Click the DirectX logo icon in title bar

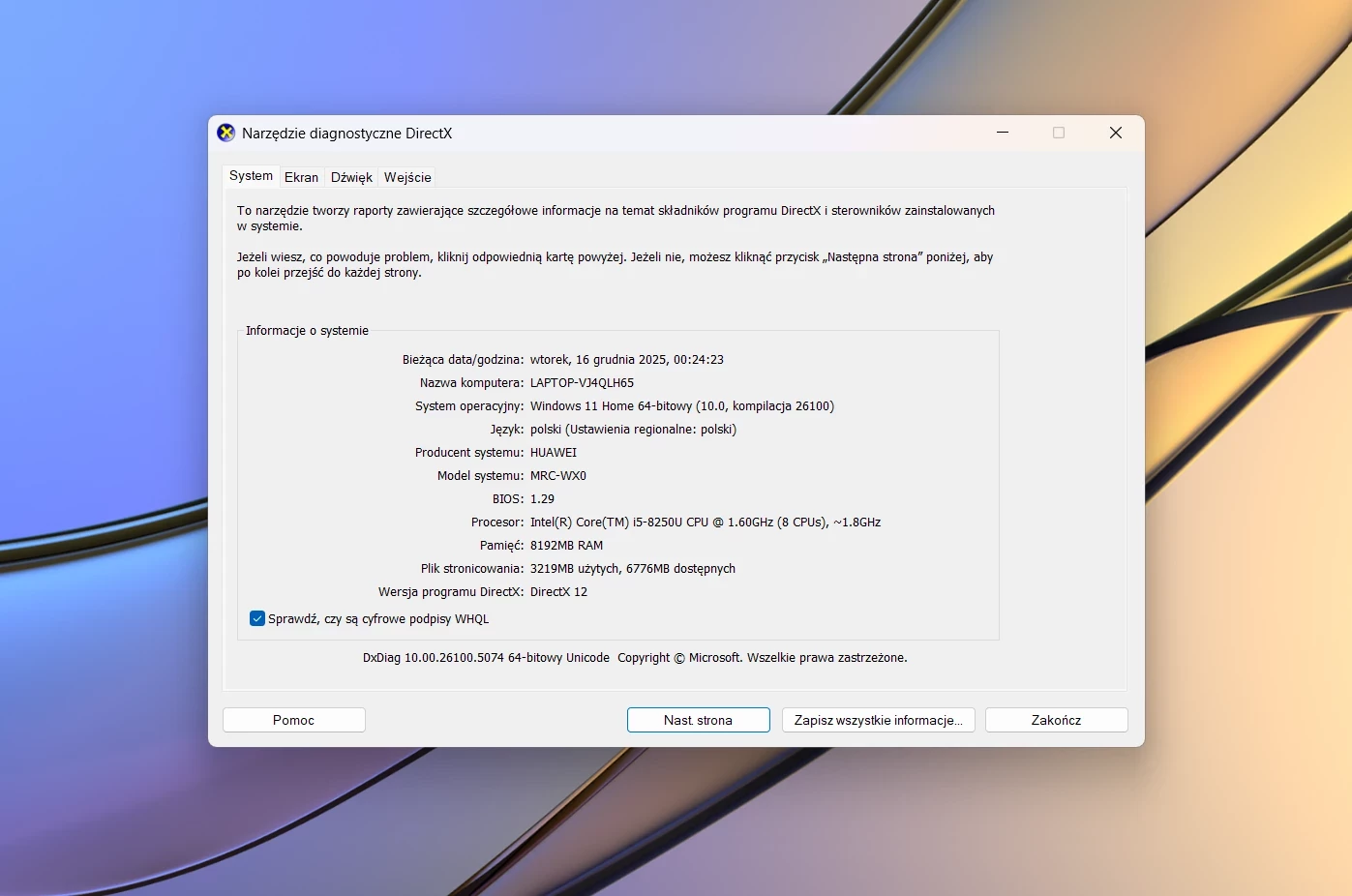coord(226,134)
